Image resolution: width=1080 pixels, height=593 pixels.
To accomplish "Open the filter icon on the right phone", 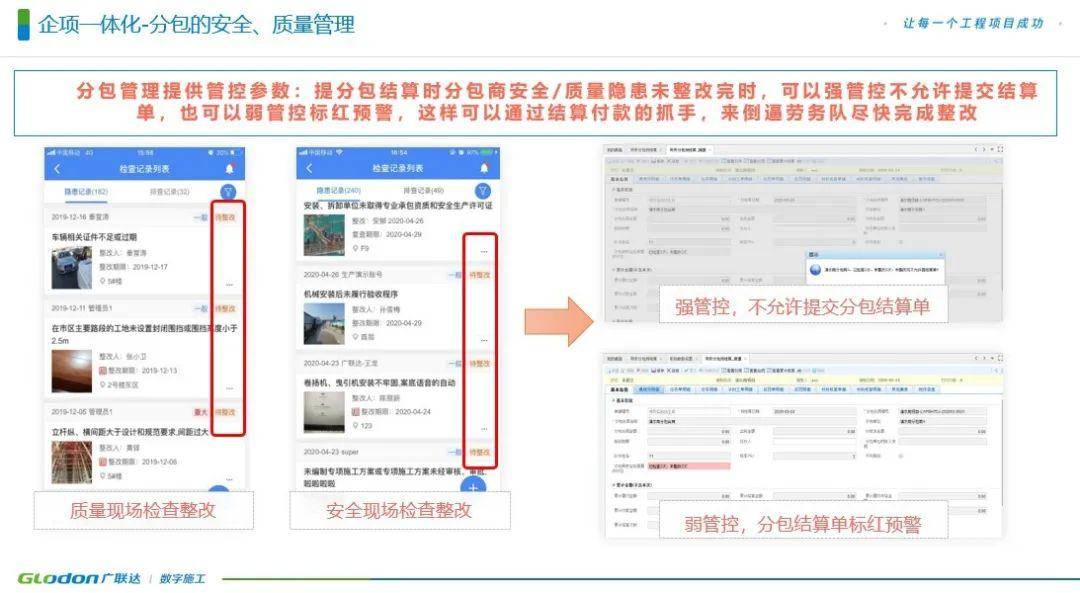I will [x=483, y=191].
